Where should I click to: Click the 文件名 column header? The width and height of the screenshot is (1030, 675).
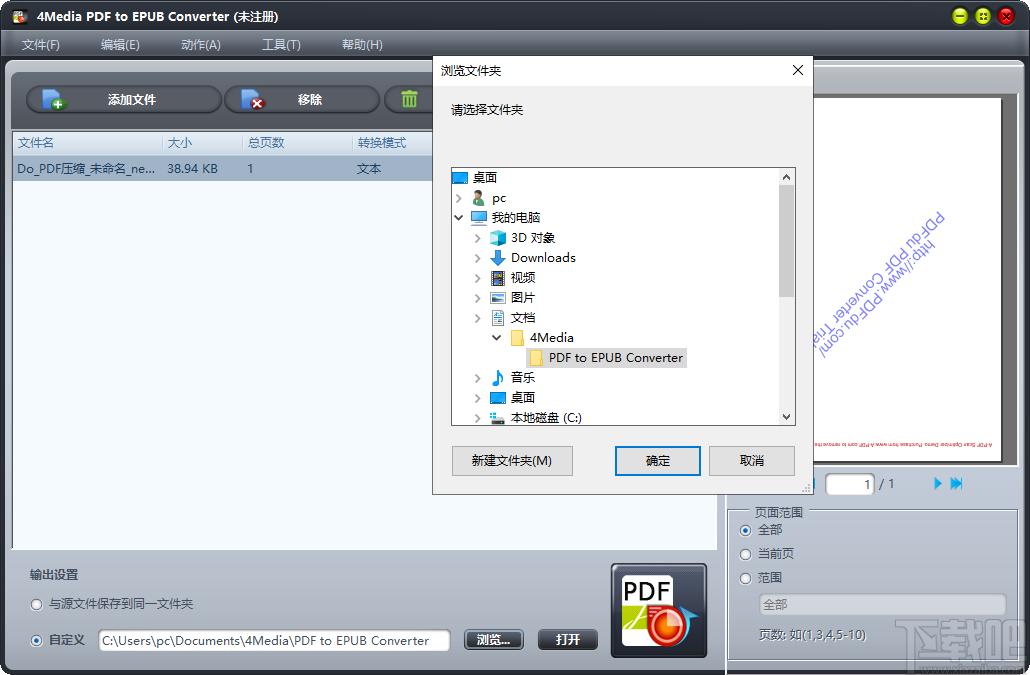pos(87,142)
